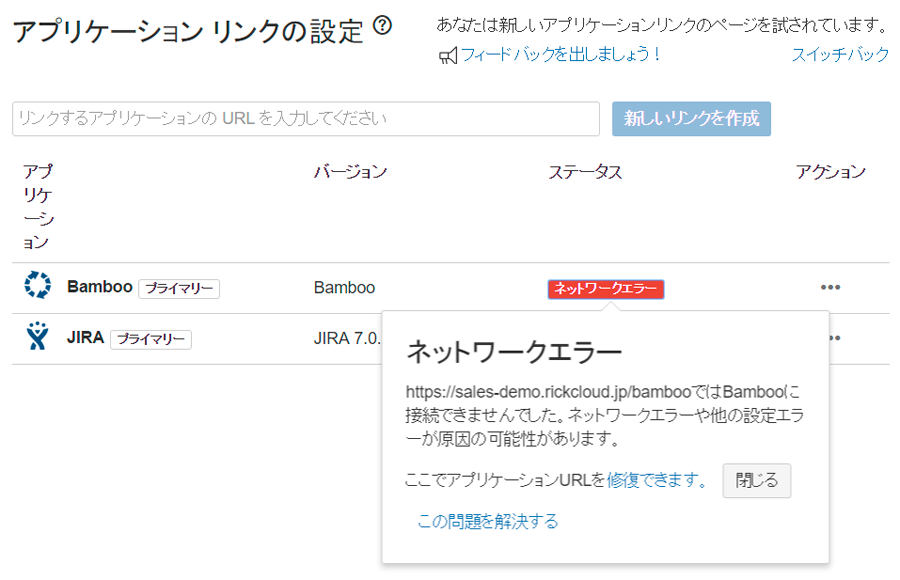This screenshot has width=900, height=580.
Task: Click the バージョン column header
Action: pos(350,171)
